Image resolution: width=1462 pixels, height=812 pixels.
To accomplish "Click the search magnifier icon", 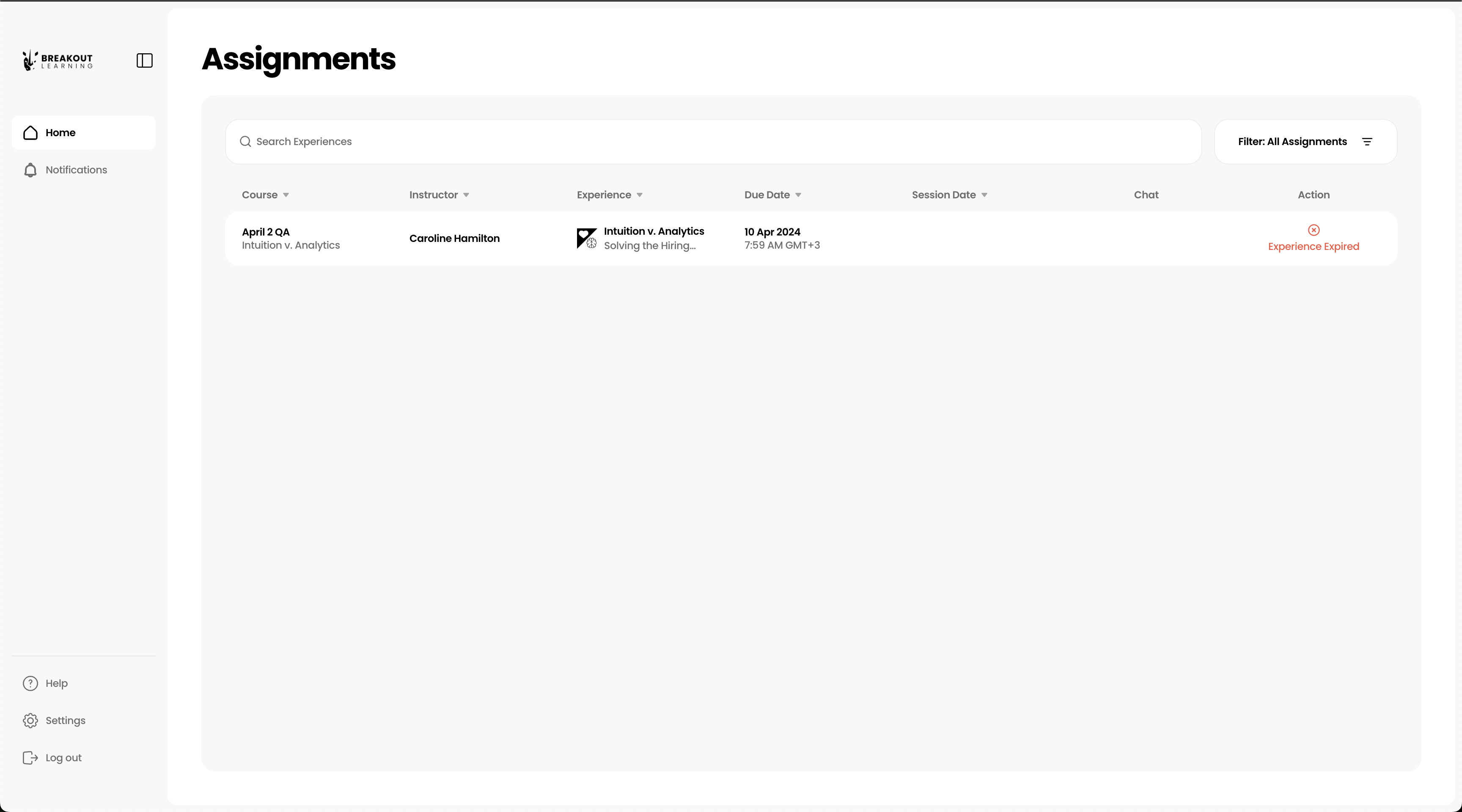I will [245, 142].
